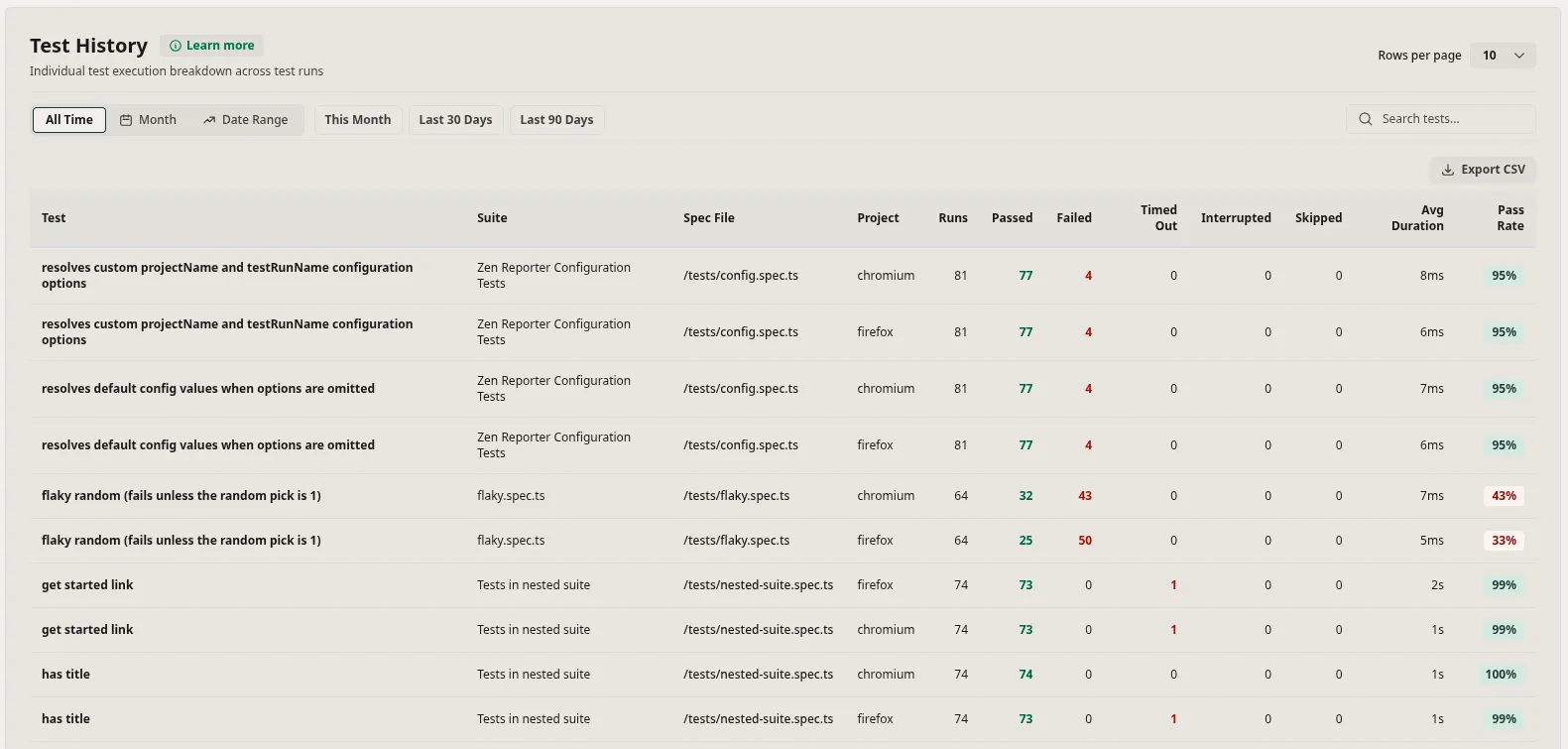The image size is (1568, 749).
Task: Sort by the Interrupted column header
Action: (x=1236, y=218)
